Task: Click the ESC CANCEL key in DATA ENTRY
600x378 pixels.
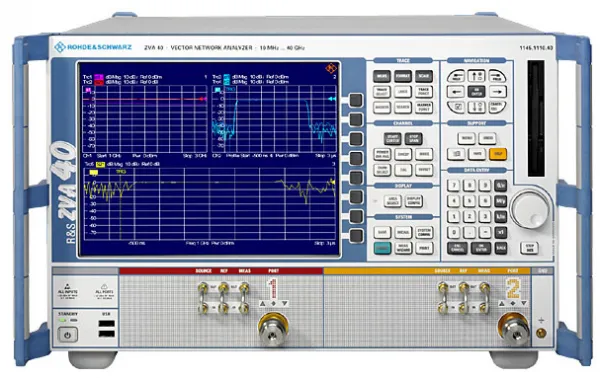Action: [457, 248]
